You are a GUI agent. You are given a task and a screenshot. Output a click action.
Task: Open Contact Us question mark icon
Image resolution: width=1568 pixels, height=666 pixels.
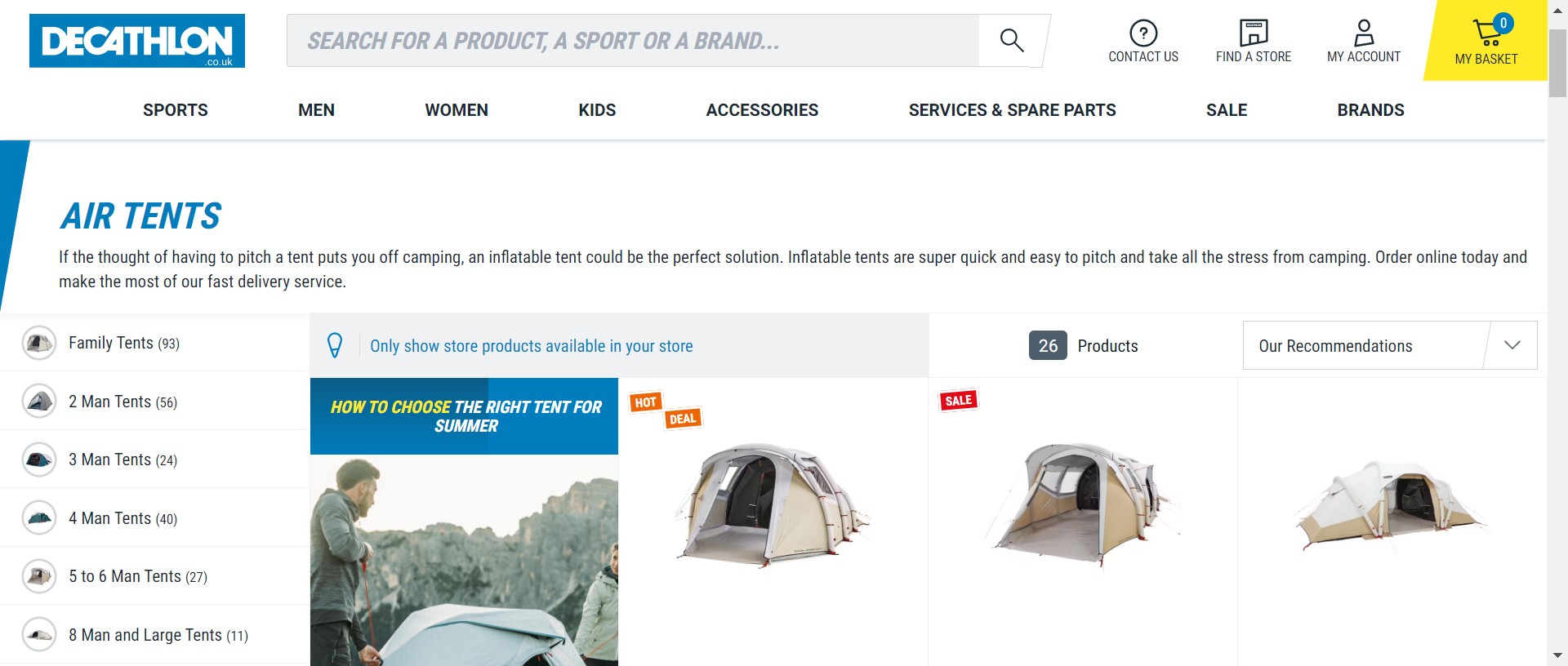(x=1143, y=33)
